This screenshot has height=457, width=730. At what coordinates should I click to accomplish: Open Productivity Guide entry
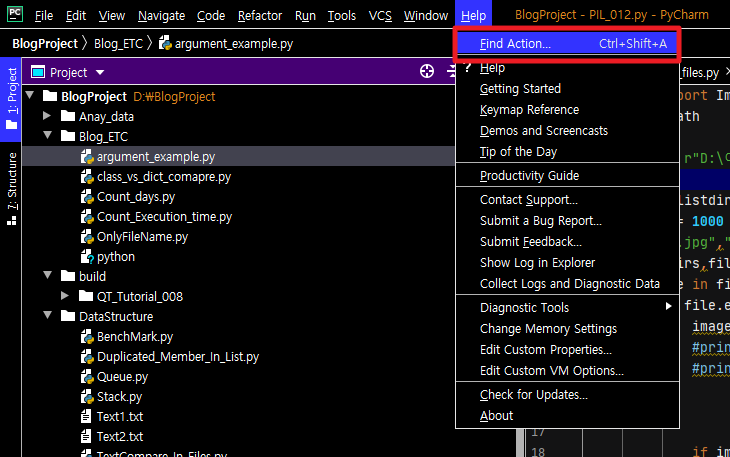point(568,175)
